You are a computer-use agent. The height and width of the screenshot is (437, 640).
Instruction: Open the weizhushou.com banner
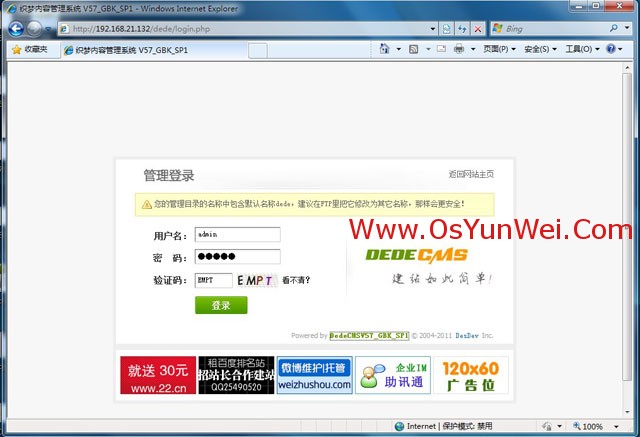pos(314,375)
